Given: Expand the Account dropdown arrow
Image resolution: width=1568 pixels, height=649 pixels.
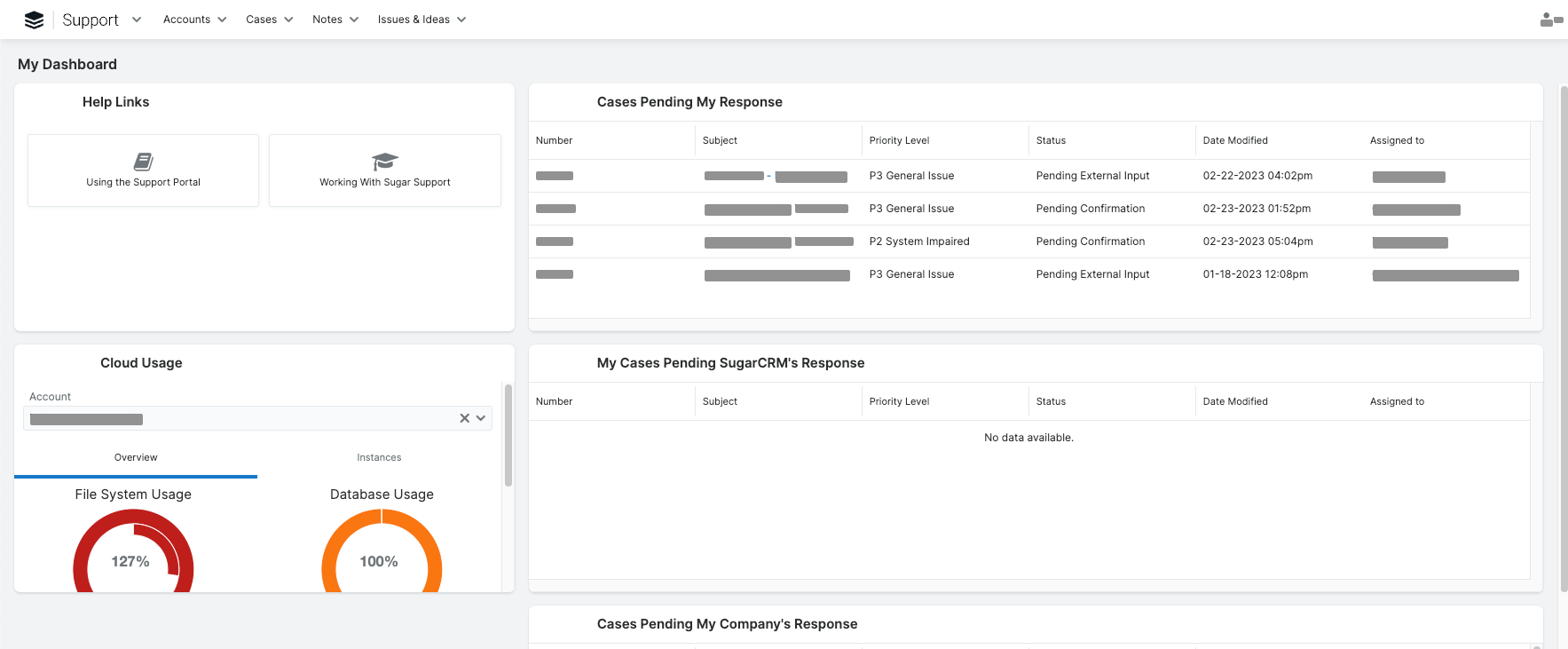Looking at the screenshot, I should coord(481,418).
